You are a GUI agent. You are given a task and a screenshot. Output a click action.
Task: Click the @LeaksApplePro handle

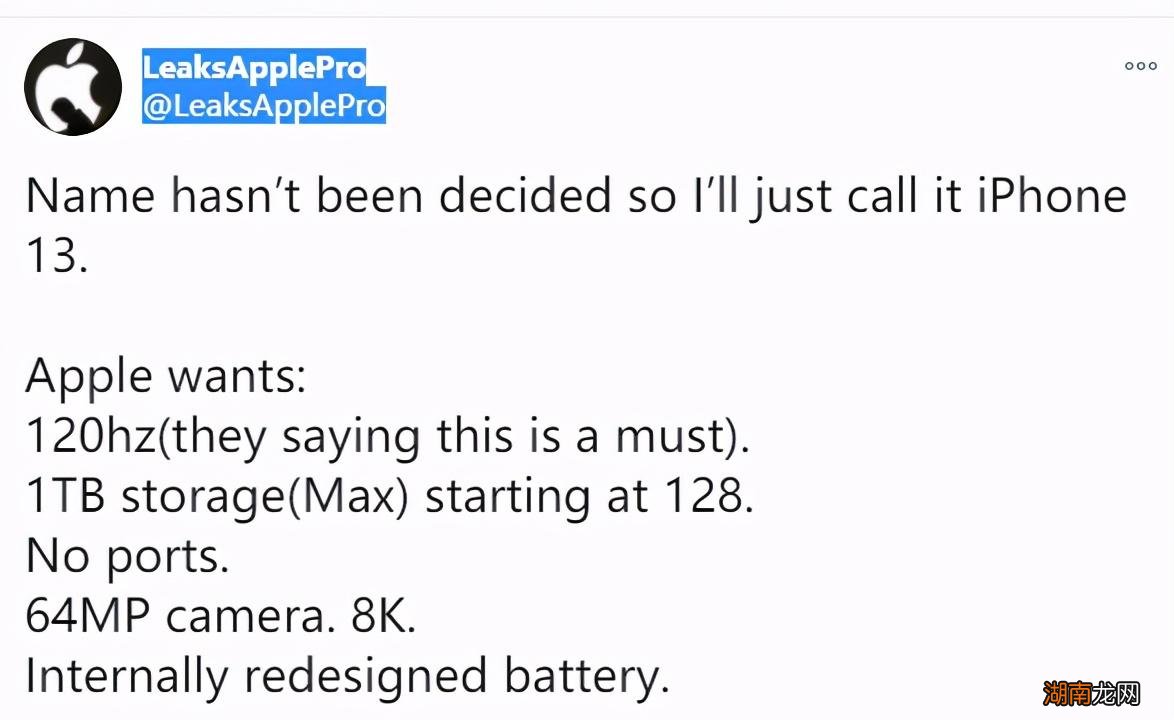click(264, 106)
